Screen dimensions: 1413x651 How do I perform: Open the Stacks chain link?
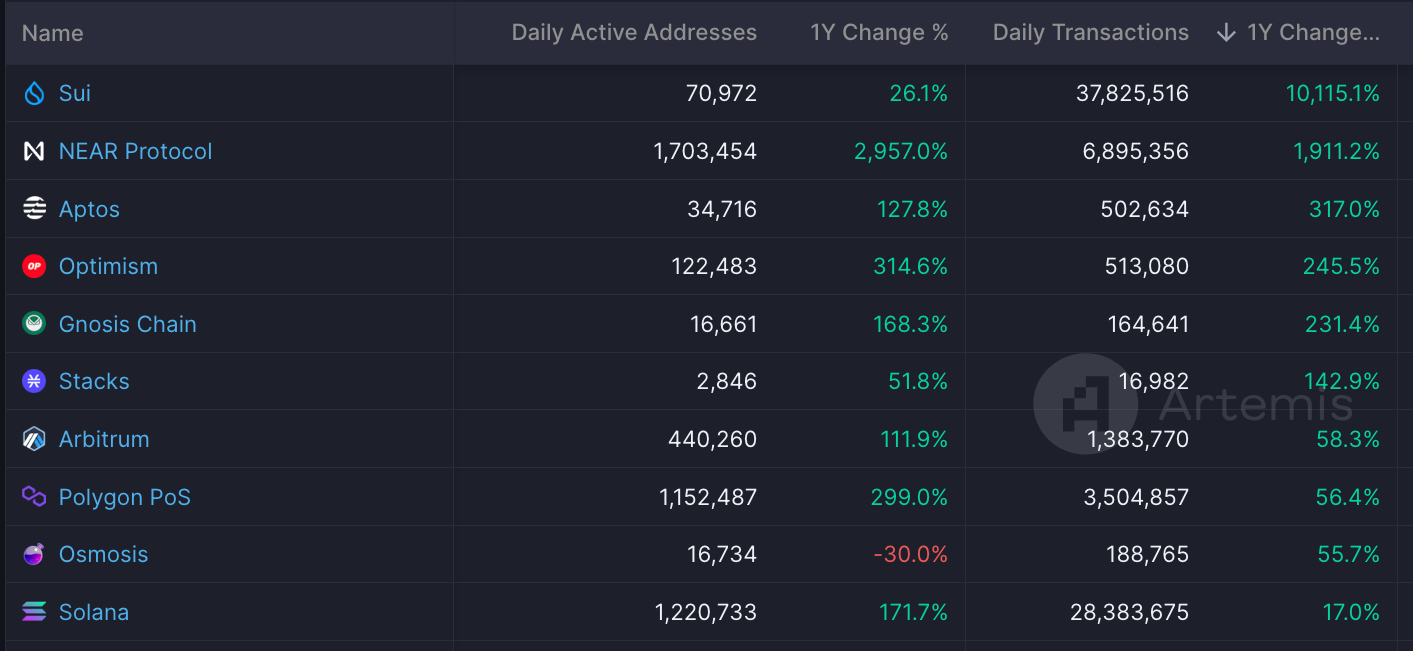click(94, 381)
